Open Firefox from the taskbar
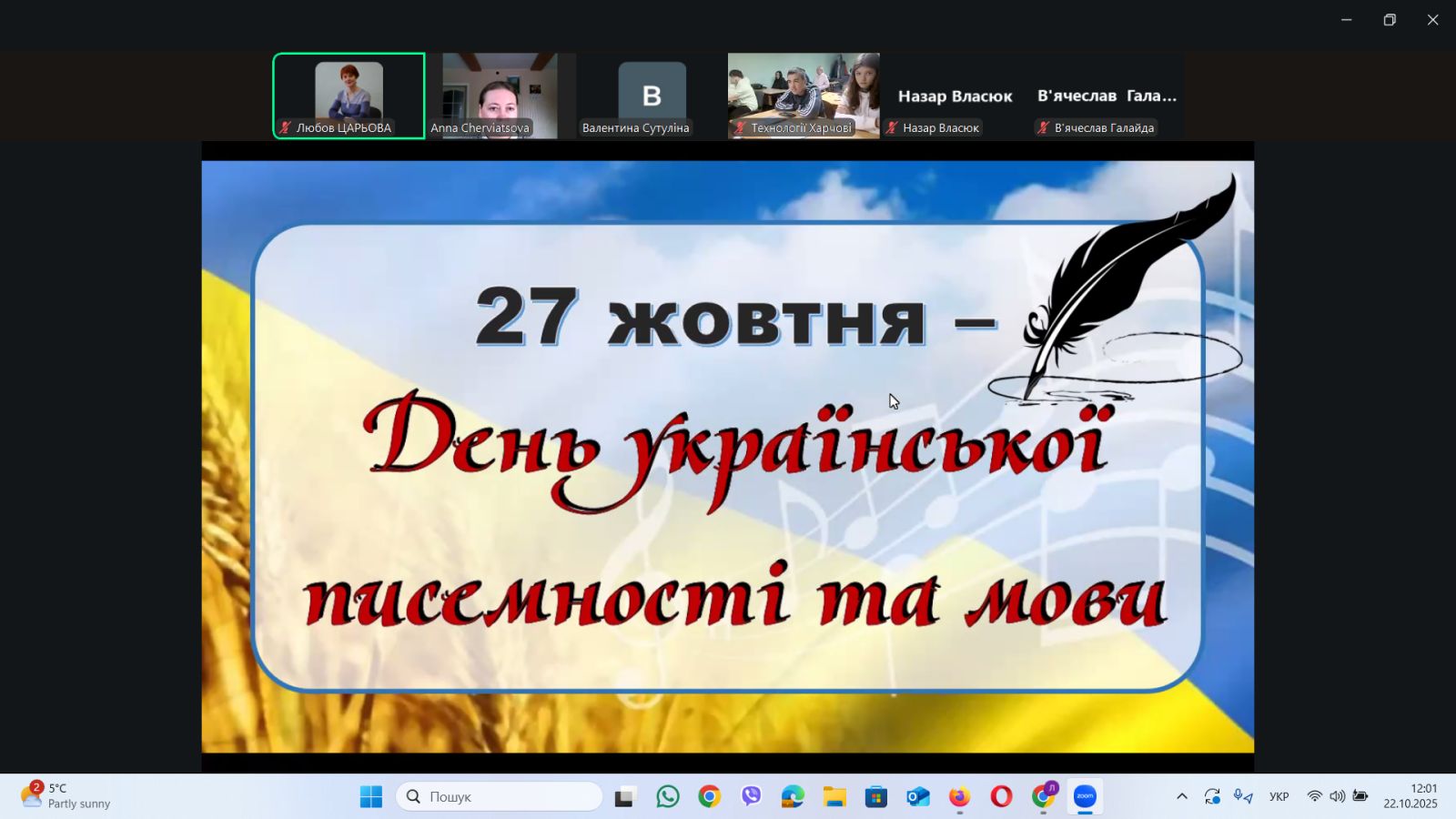Viewport: 1456px width, 819px height. [959, 797]
